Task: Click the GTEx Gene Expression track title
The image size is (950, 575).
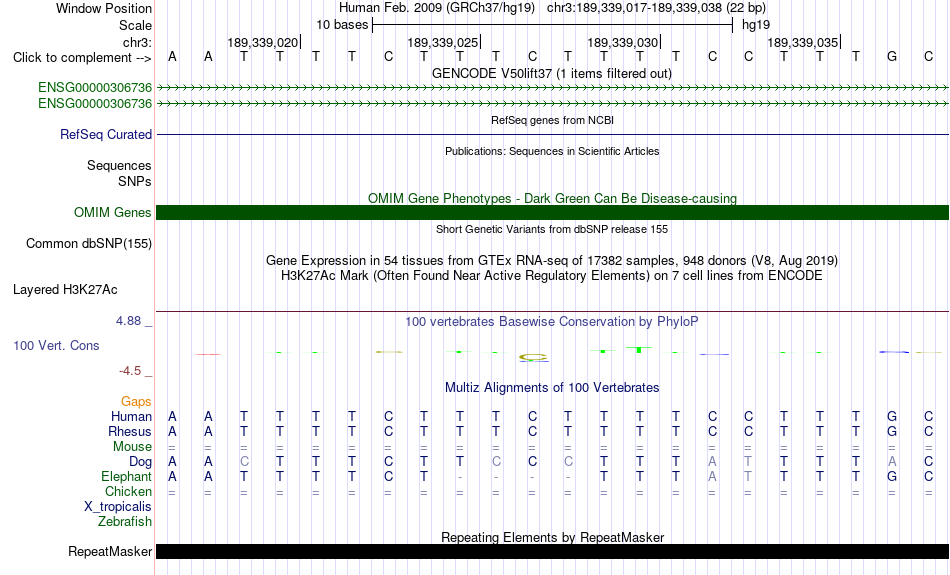Action: [x=552, y=261]
